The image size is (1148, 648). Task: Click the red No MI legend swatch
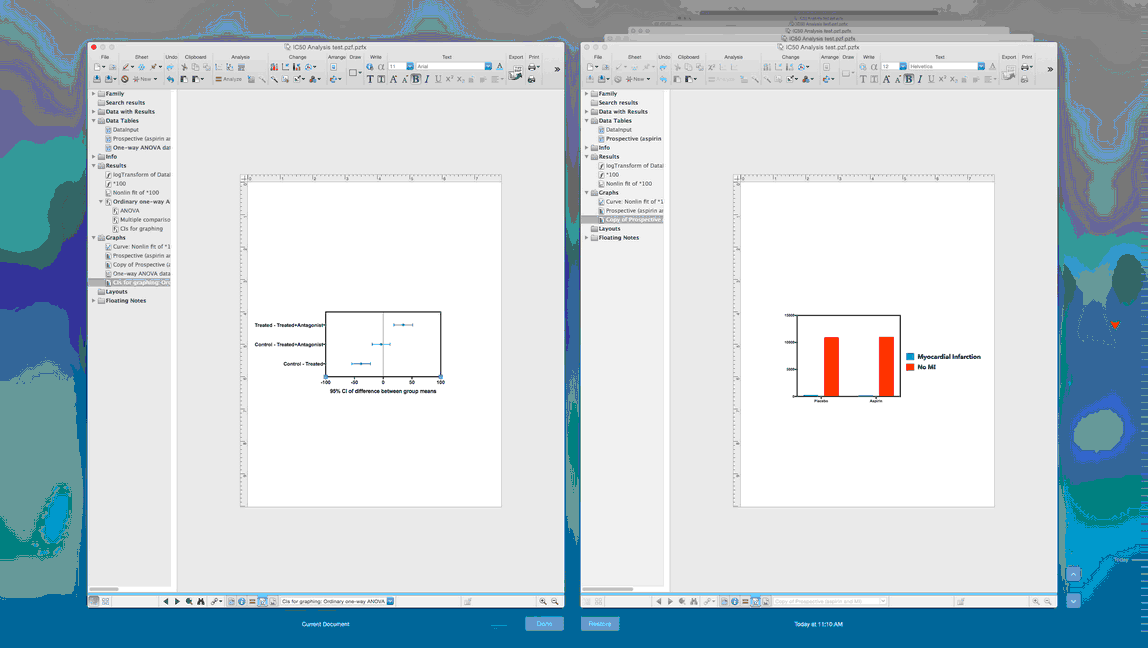(910, 367)
